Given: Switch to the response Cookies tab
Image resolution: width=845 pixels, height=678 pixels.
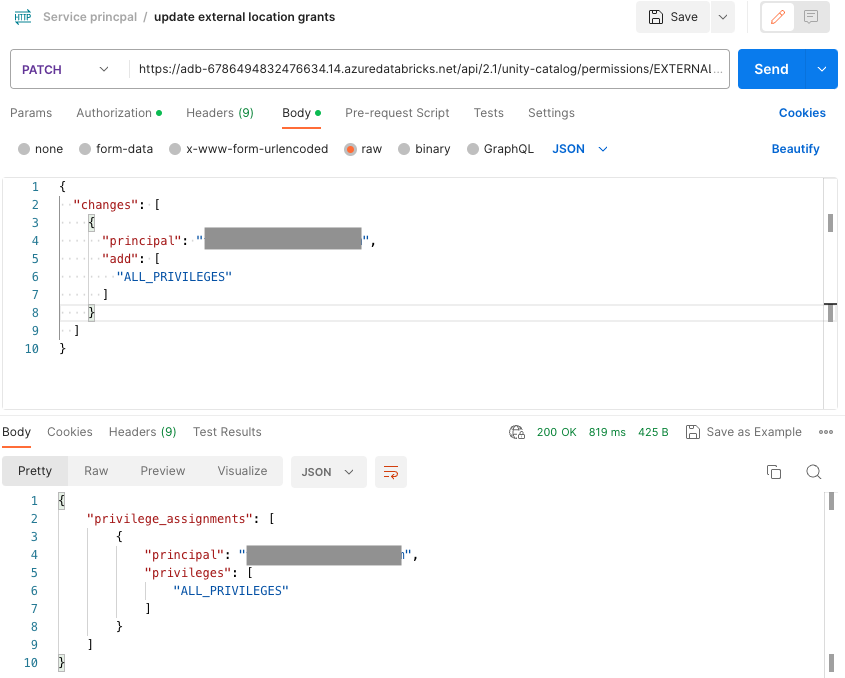Looking at the screenshot, I should click(70, 432).
